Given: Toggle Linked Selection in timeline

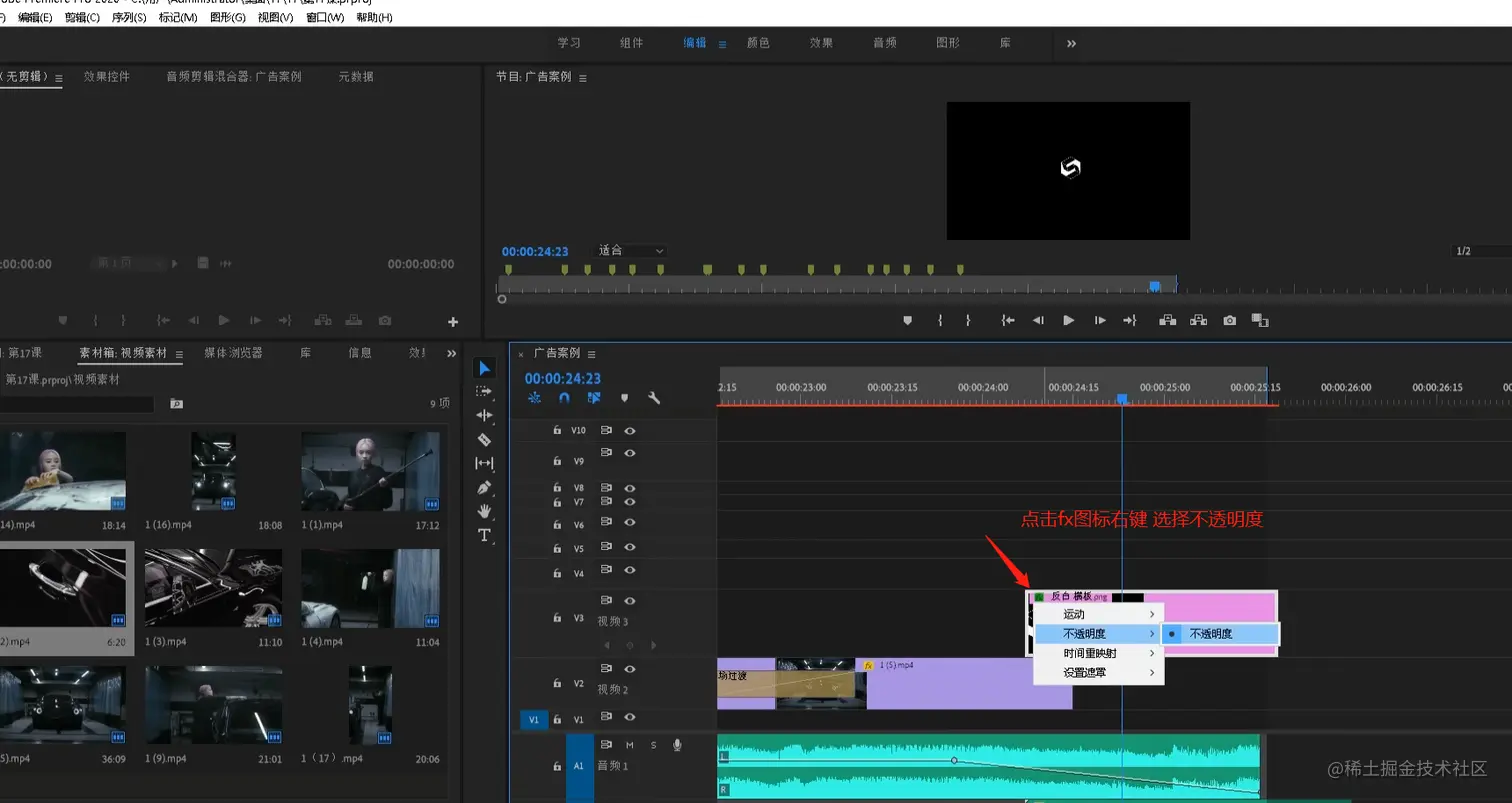Looking at the screenshot, I should 594,398.
